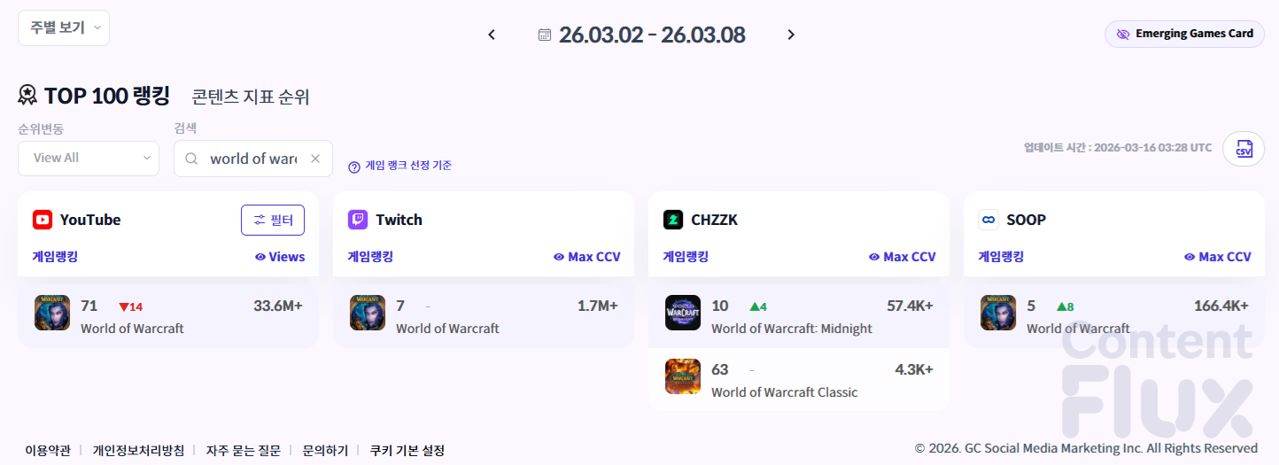Download rankings with the CSV icon

[x=1244, y=149]
